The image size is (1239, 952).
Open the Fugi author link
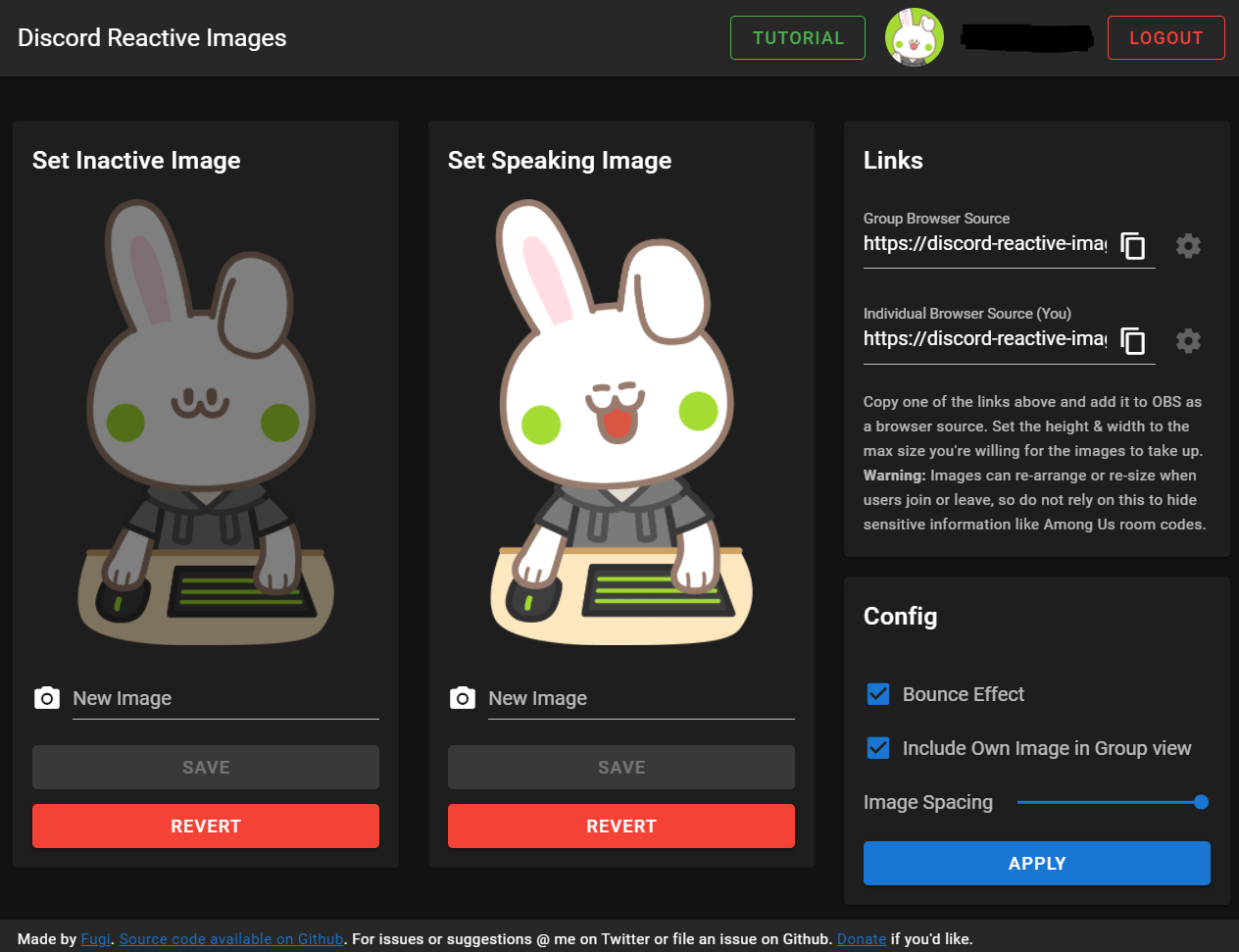tap(95, 938)
